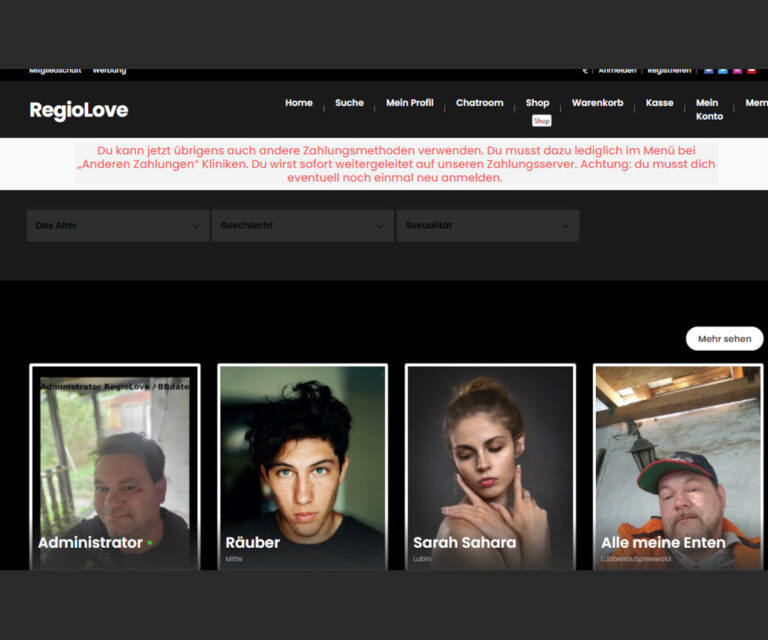Click the partially visible Mem… menu item
The height and width of the screenshot is (640, 768).
coord(756,103)
